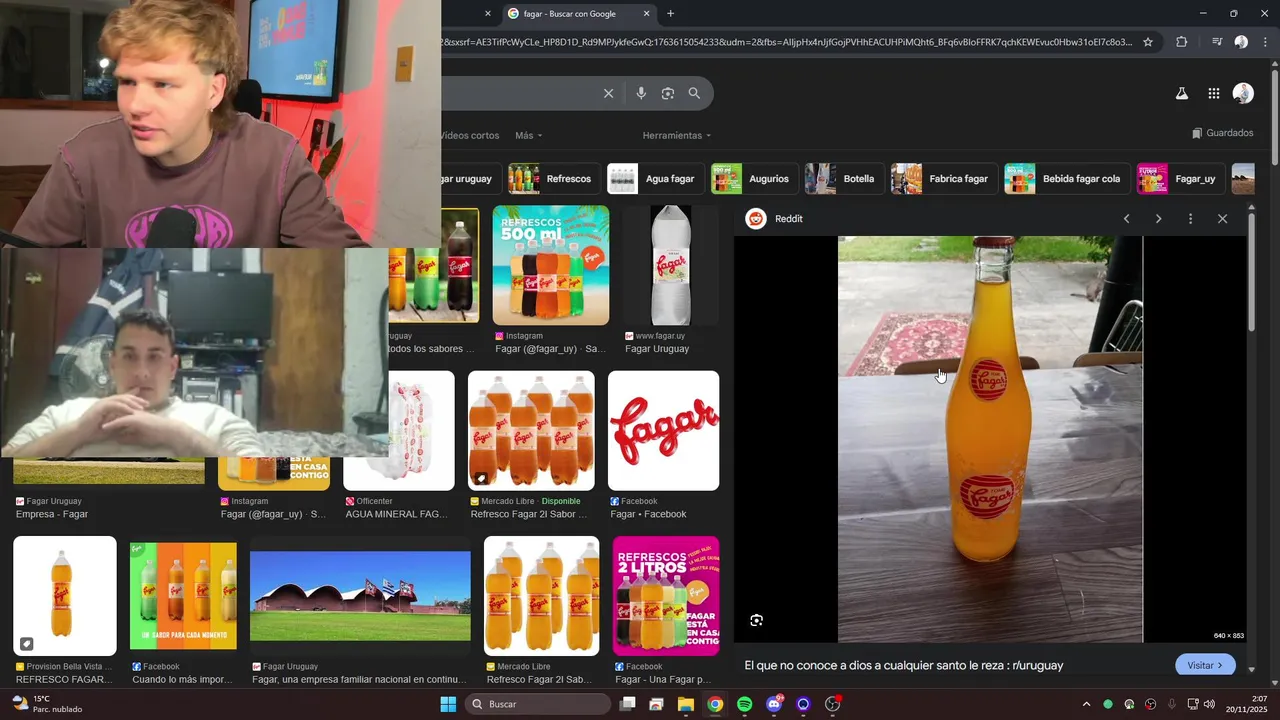The height and width of the screenshot is (720, 1280).
Task: Filter results by Botella chip
Action: click(843, 179)
